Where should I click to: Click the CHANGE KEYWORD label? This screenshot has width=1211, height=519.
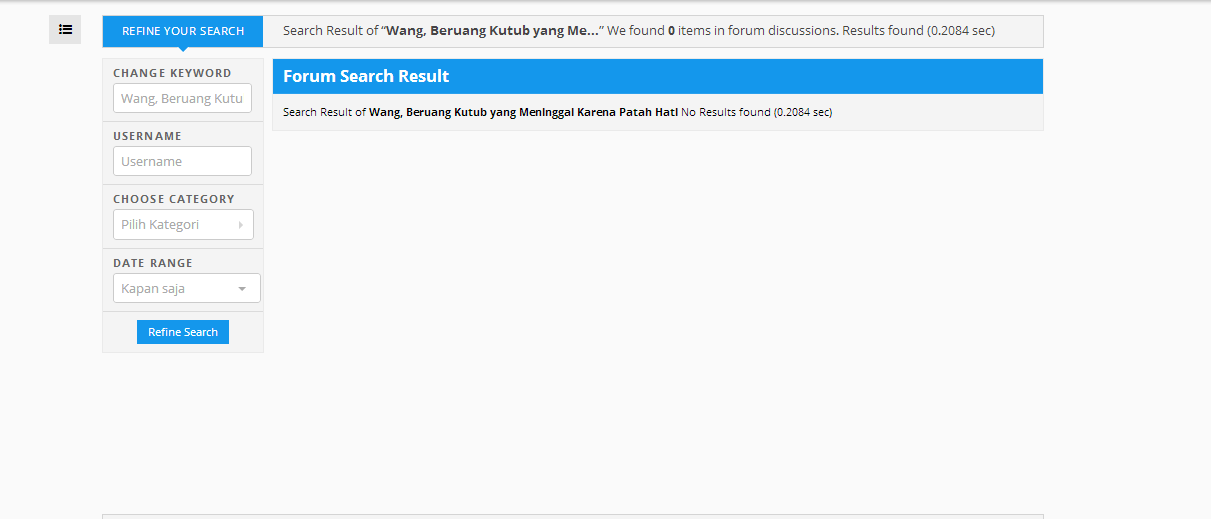[172, 73]
